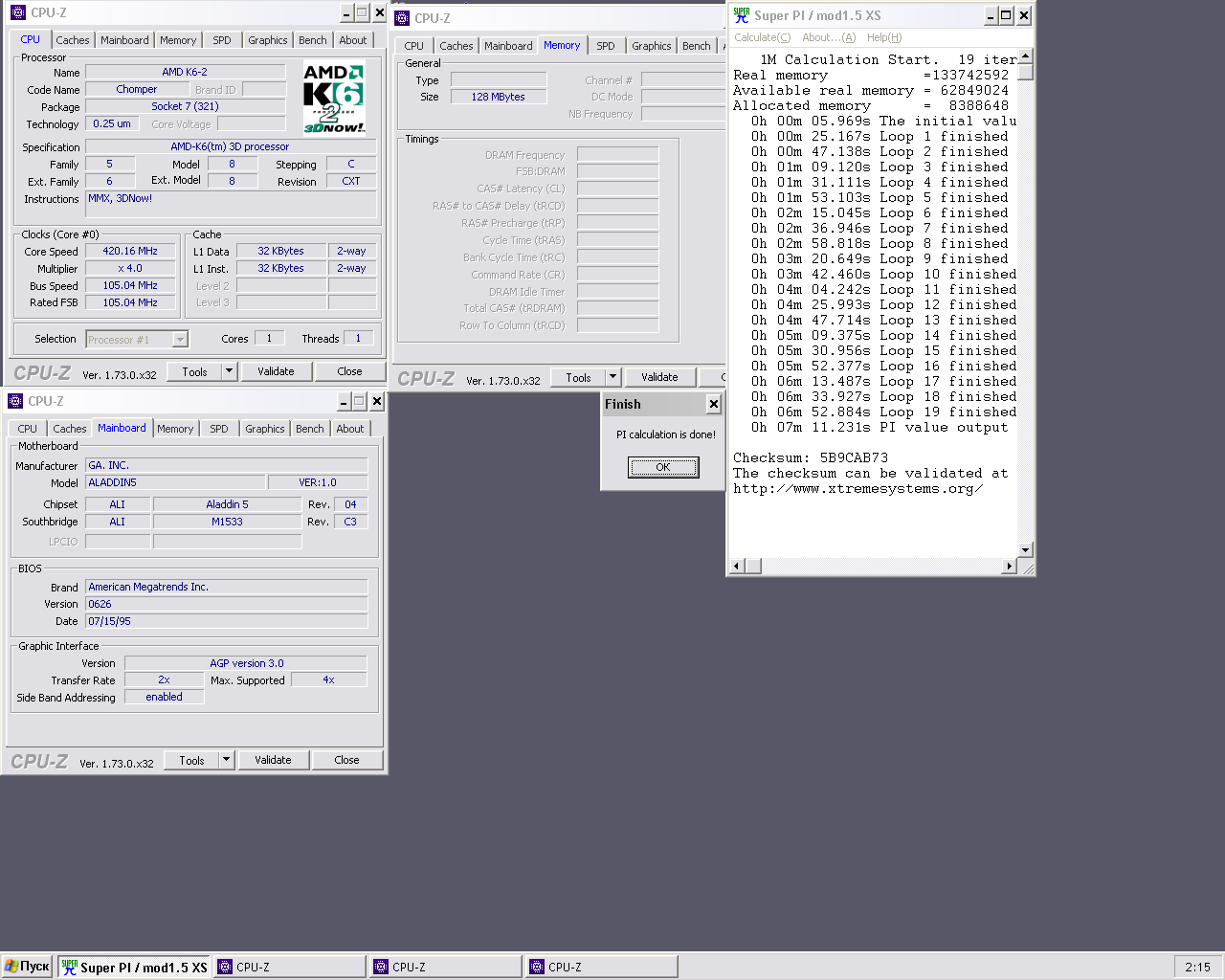Select CPU tab in the Memory CPU-Z window

pyautogui.click(x=414, y=46)
